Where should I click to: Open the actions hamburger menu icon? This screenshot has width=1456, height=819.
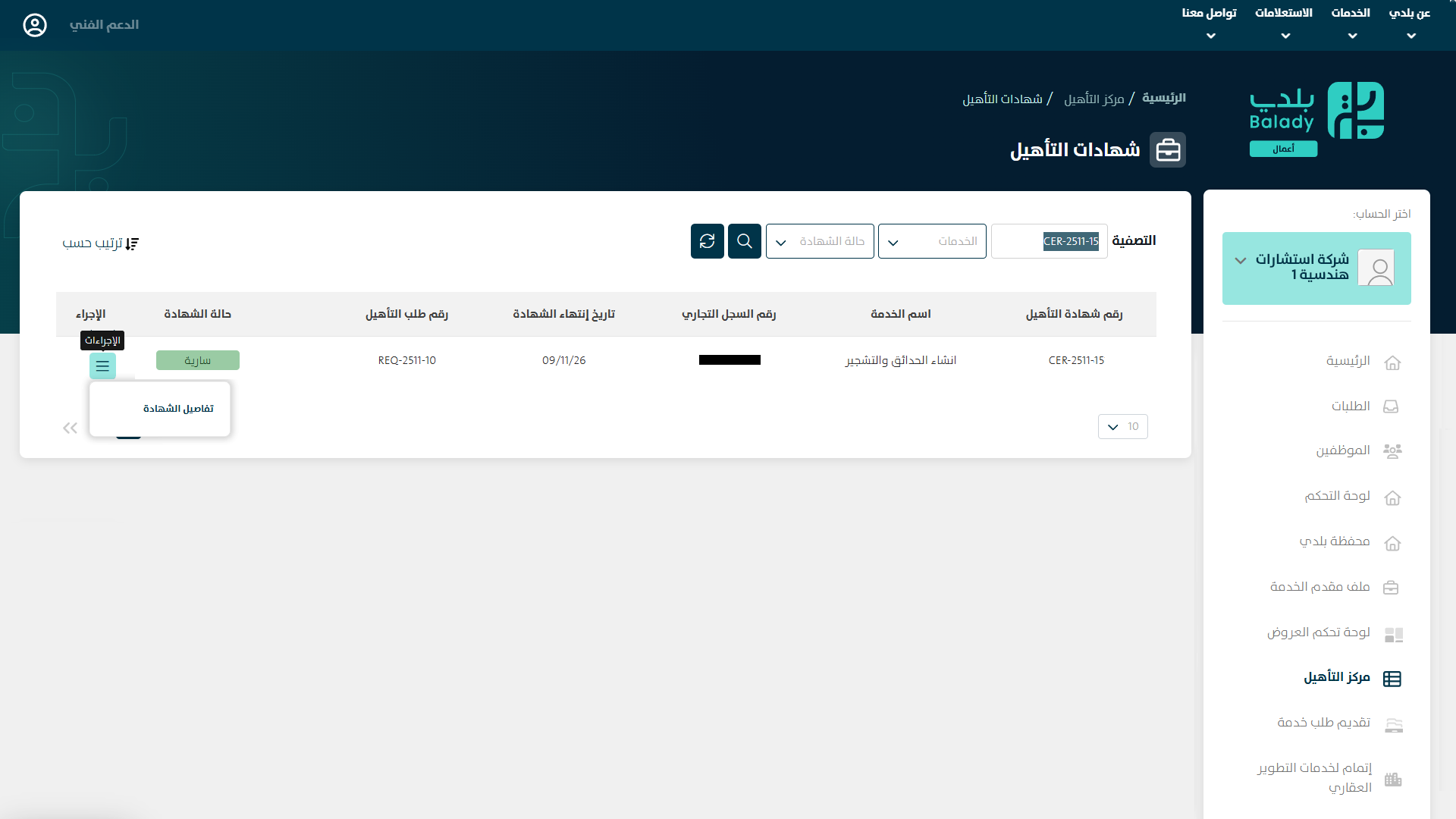(x=102, y=366)
